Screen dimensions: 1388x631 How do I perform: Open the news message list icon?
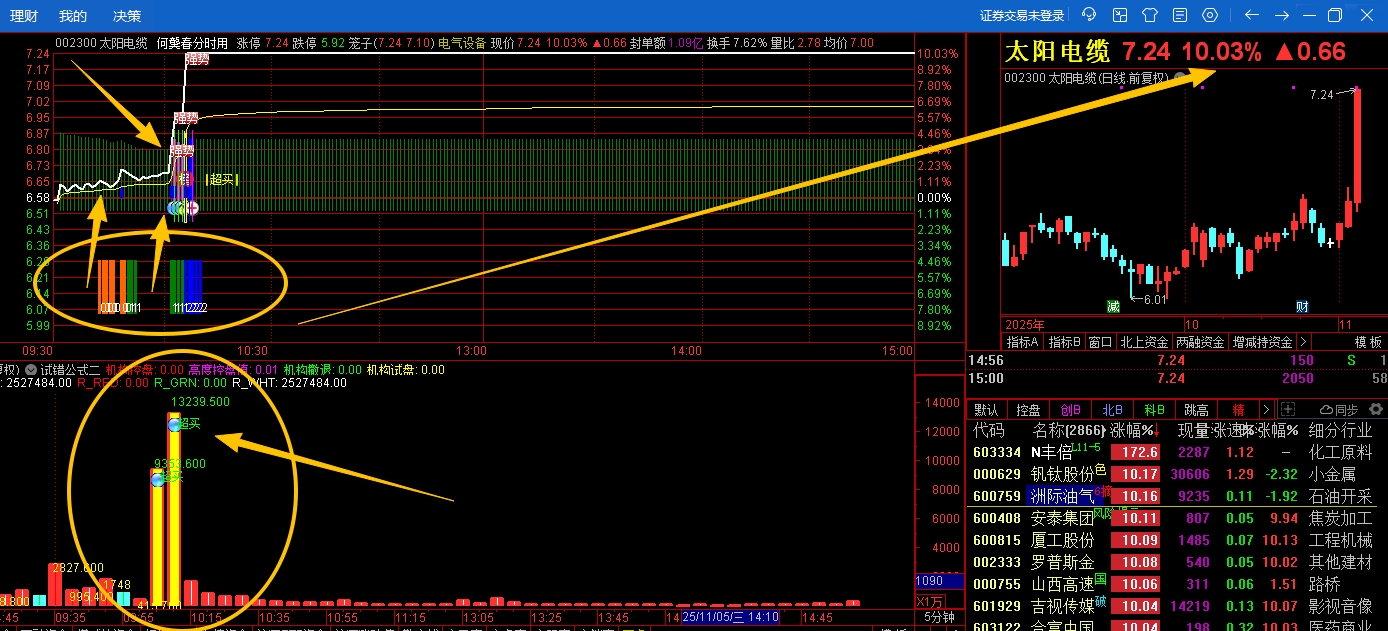tap(1180, 15)
